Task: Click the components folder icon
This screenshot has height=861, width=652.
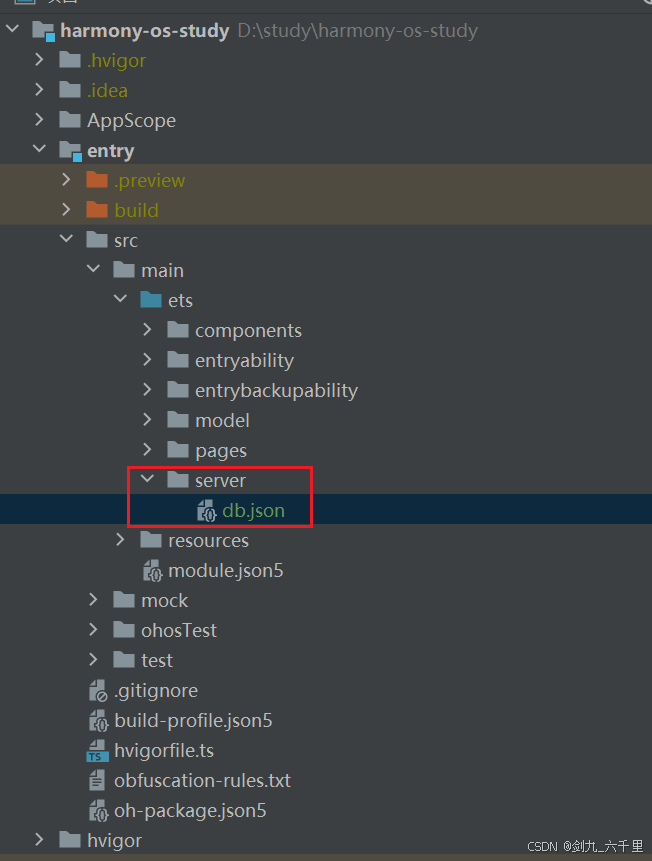Action: coord(178,330)
